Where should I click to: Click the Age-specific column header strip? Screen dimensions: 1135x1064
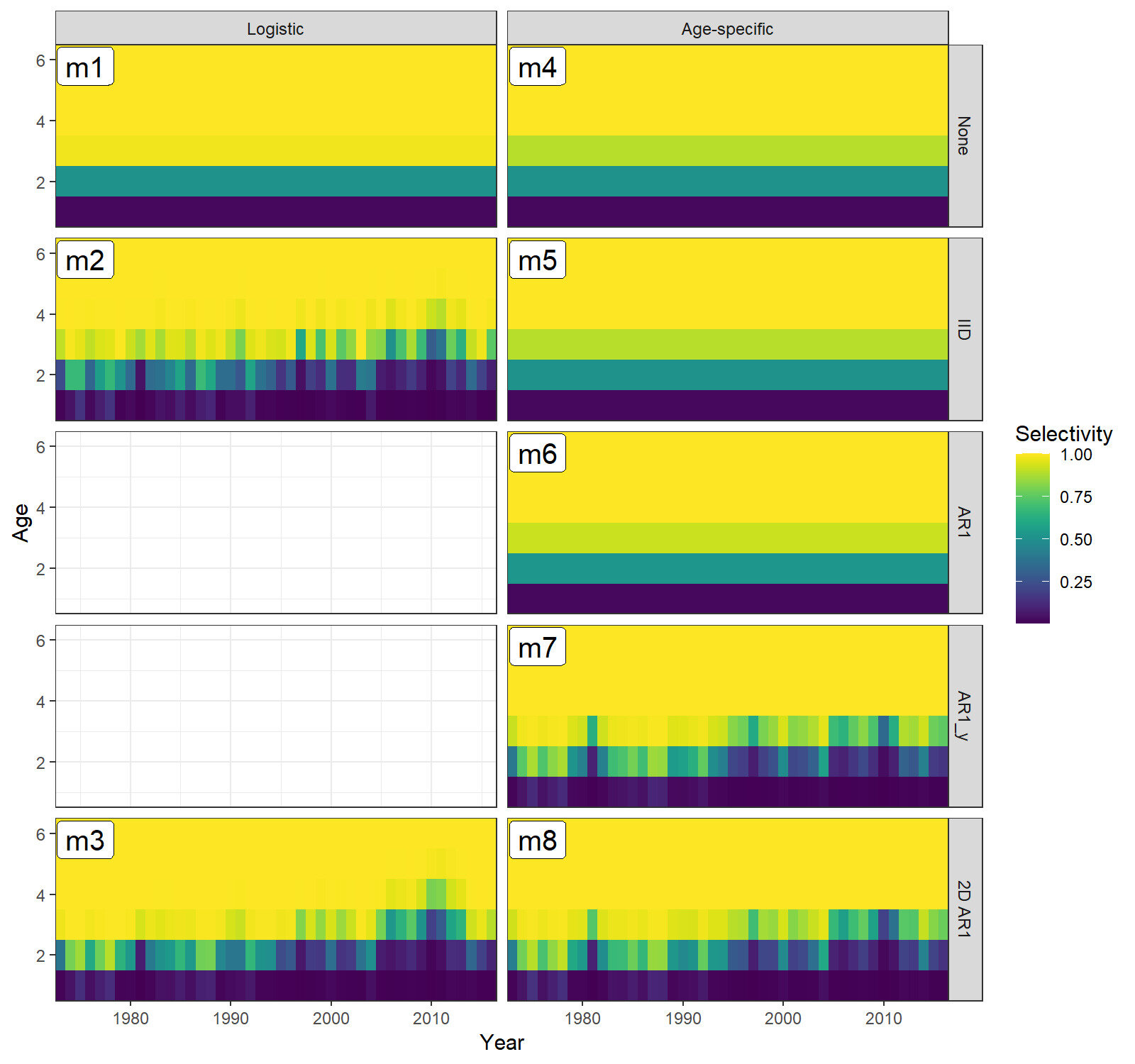pyautogui.click(x=727, y=29)
